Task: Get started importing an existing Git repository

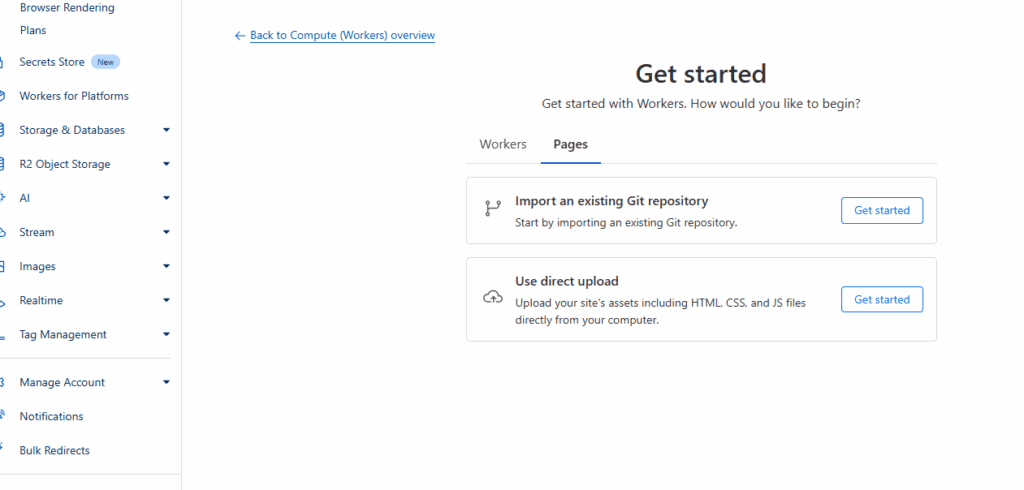Action: pos(882,210)
